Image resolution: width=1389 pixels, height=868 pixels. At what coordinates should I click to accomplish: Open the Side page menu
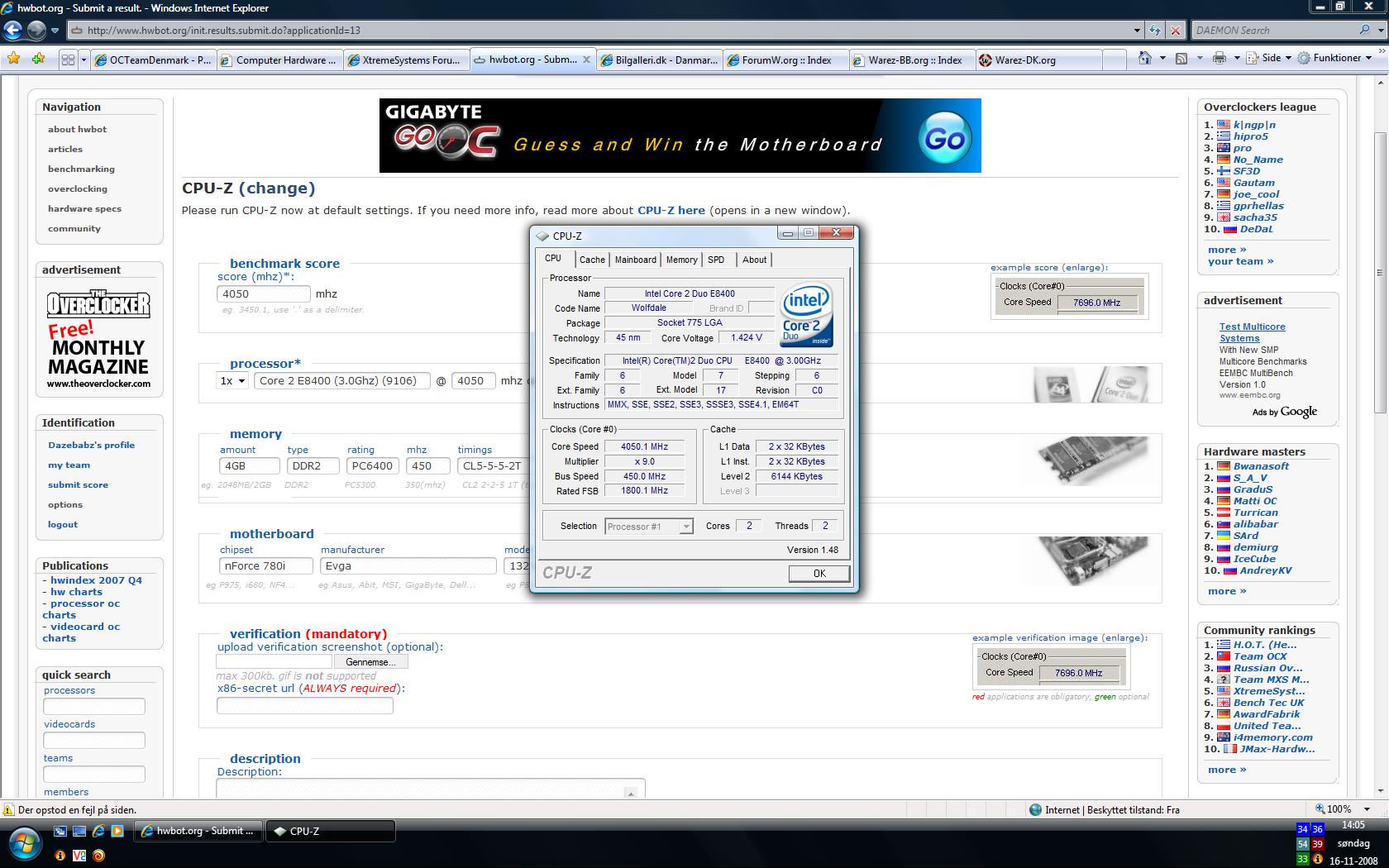point(1270,58)
